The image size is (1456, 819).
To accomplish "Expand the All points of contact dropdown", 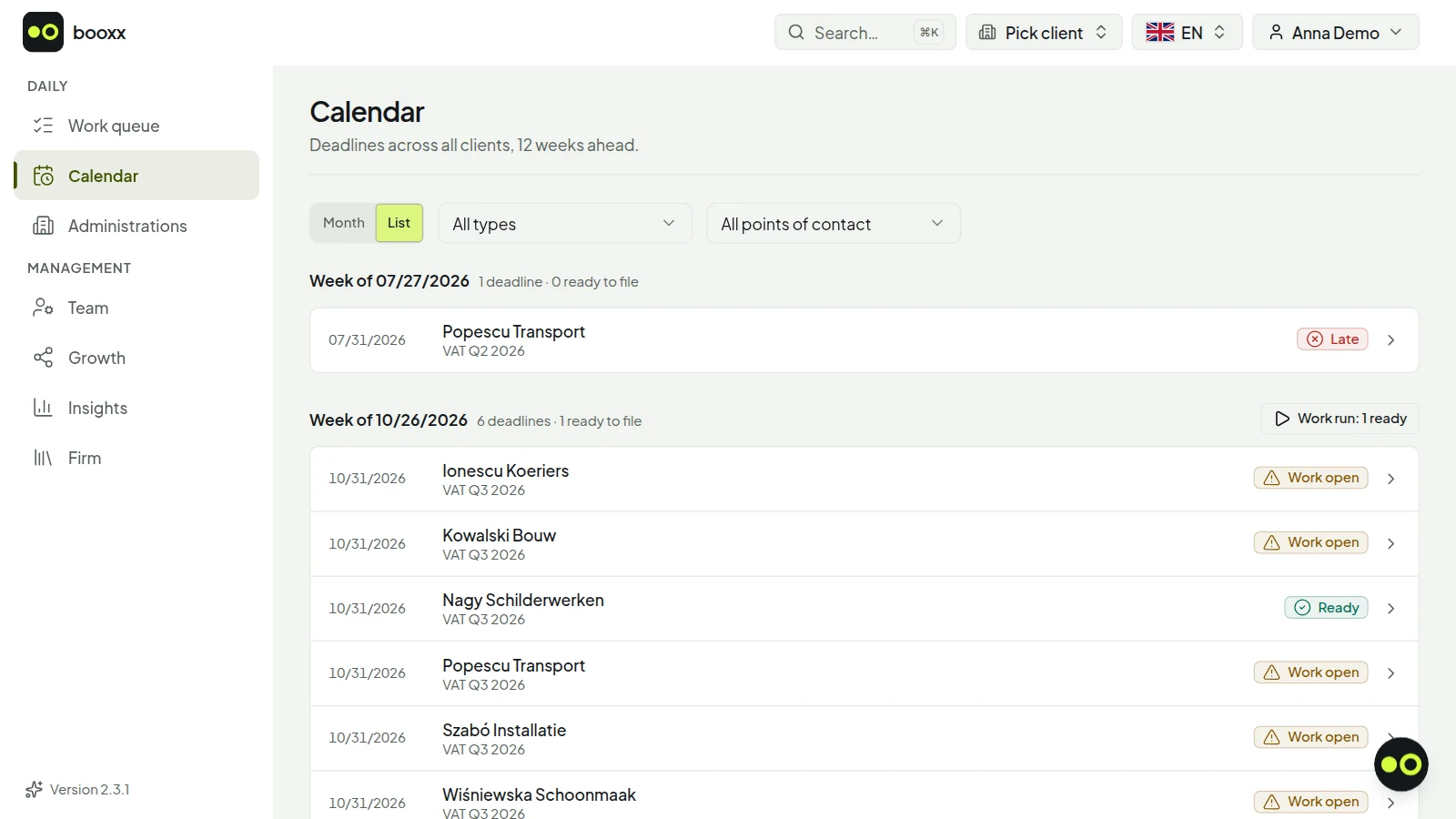I will (x=834, y=223).
